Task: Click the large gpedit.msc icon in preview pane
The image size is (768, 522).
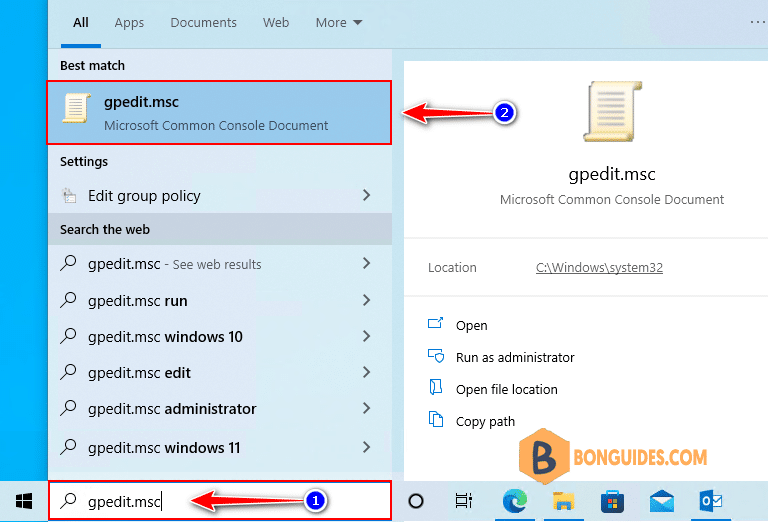Action: [613, 111]
